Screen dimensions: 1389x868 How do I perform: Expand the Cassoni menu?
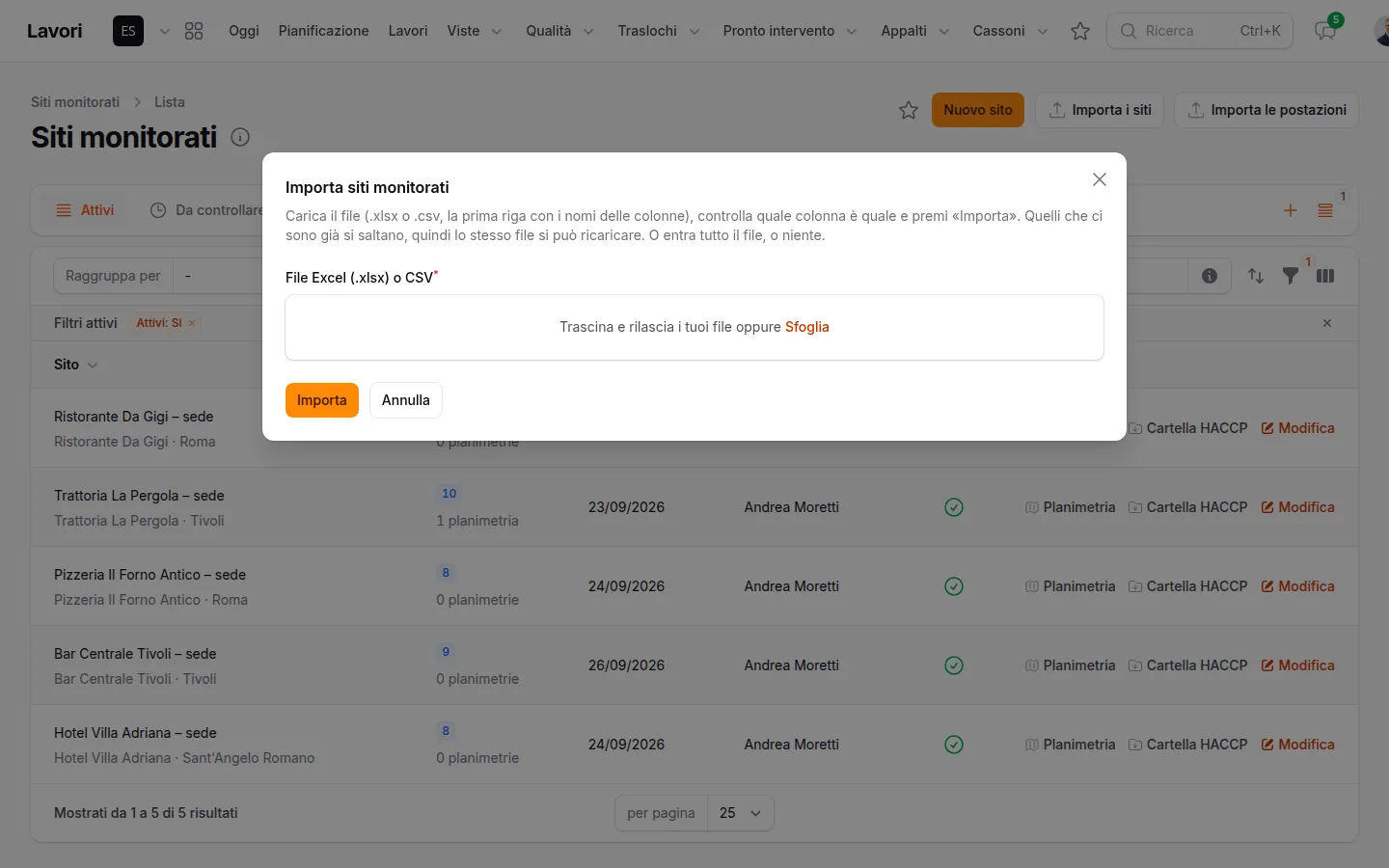coord(1010,31)
